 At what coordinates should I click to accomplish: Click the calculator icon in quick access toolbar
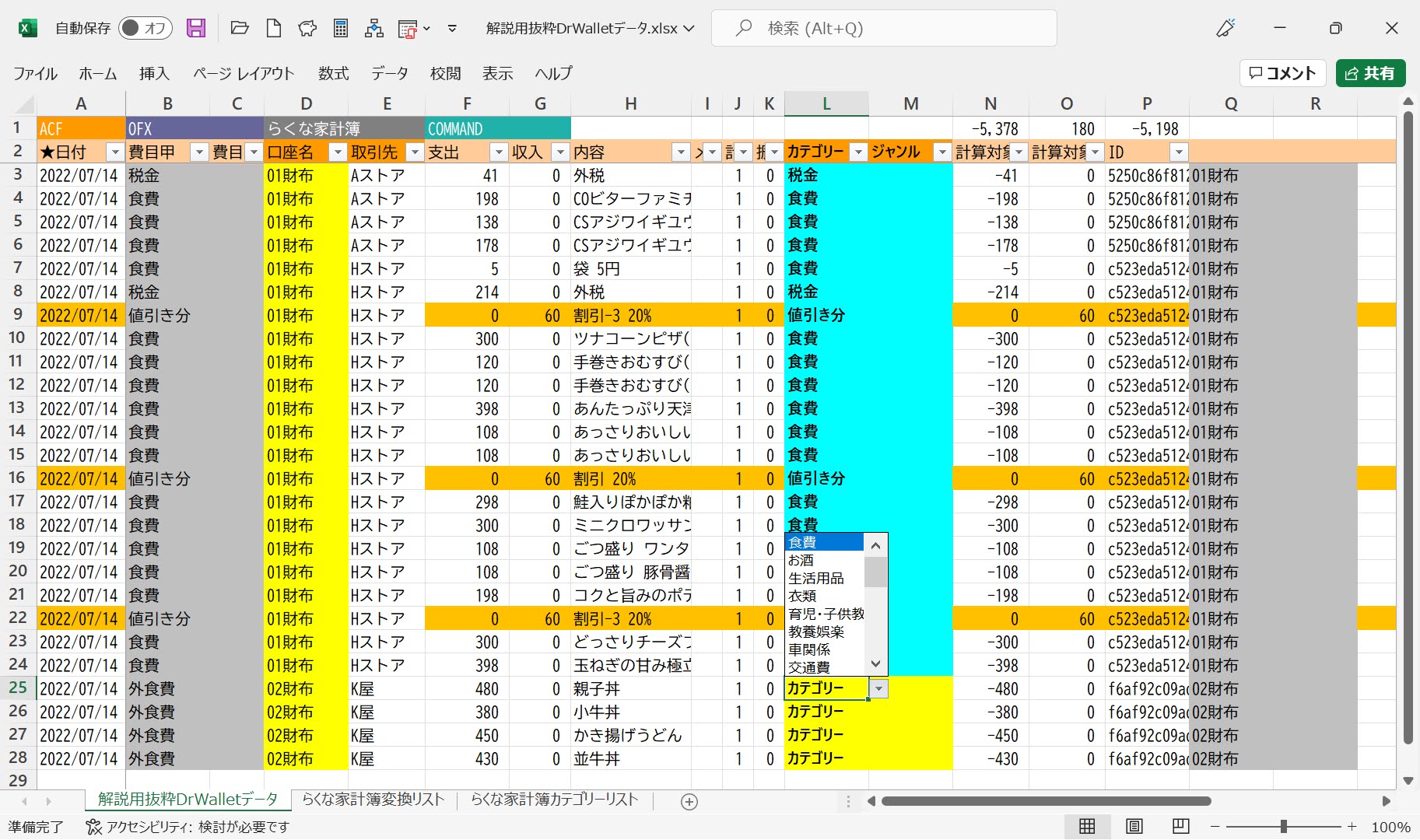coord(340,29)
